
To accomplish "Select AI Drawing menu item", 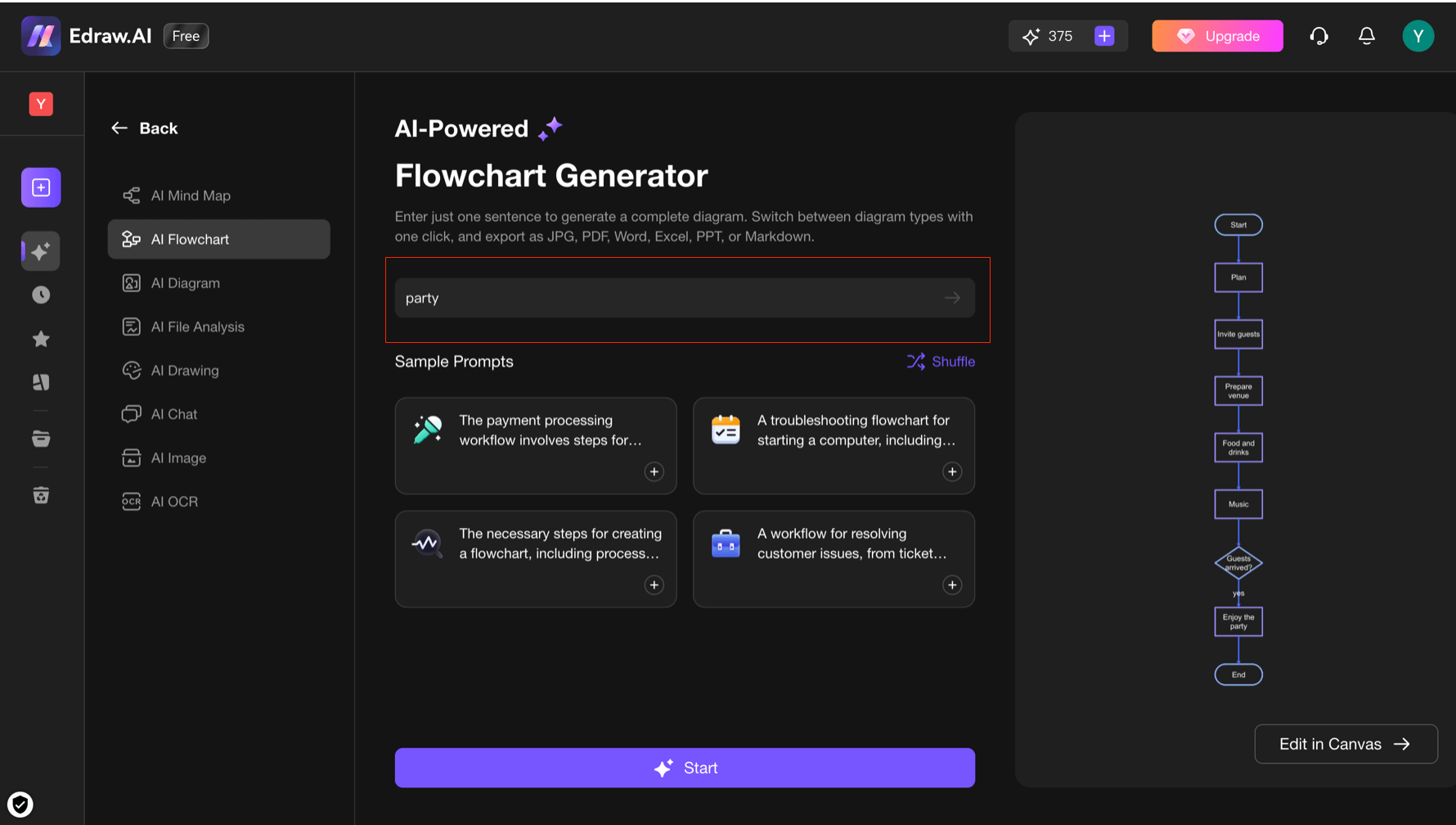I will click(219, 370).
